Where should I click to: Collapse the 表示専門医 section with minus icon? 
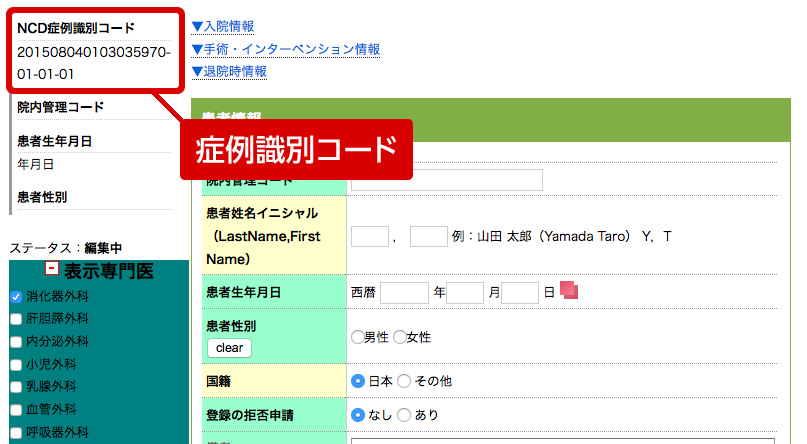(53, 270)
